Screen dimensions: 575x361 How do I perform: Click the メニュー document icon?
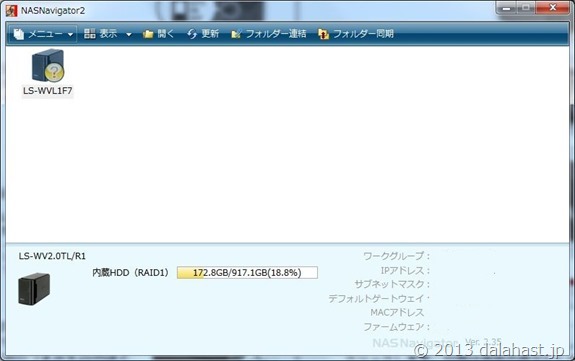[x=19, y=34]
